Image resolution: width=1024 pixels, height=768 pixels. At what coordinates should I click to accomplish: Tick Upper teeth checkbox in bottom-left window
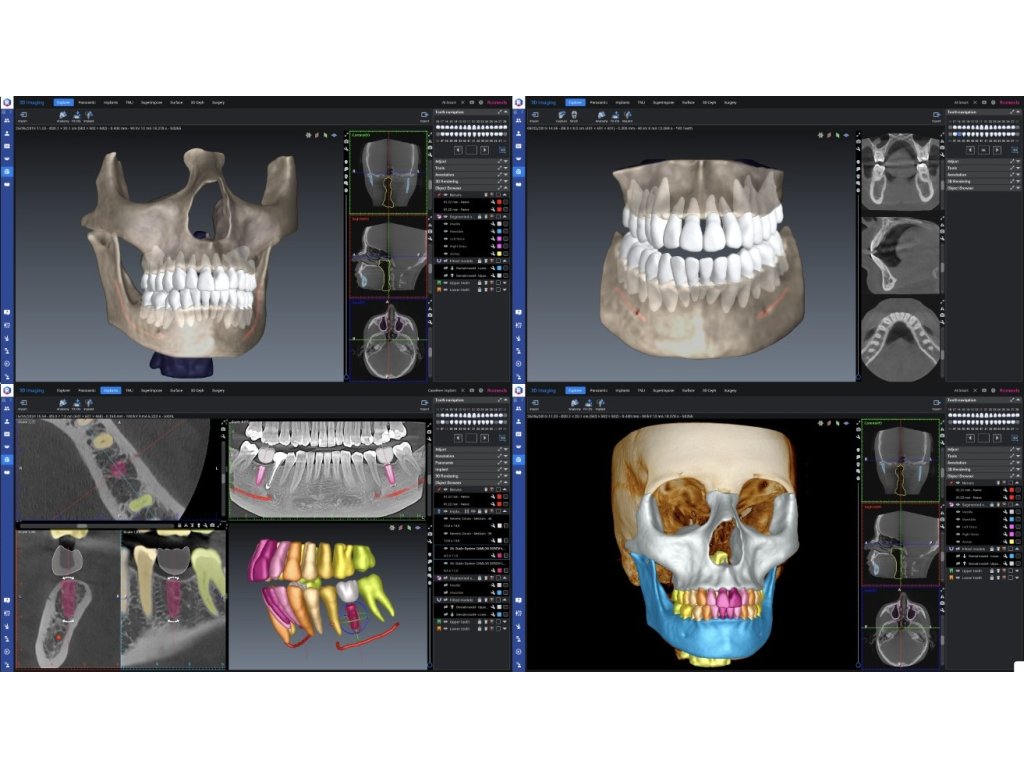click(x=498, y=621)
